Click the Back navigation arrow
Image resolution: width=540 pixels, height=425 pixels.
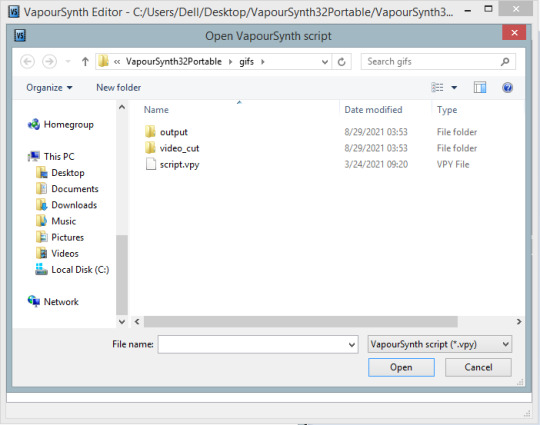tap(28, 62)
